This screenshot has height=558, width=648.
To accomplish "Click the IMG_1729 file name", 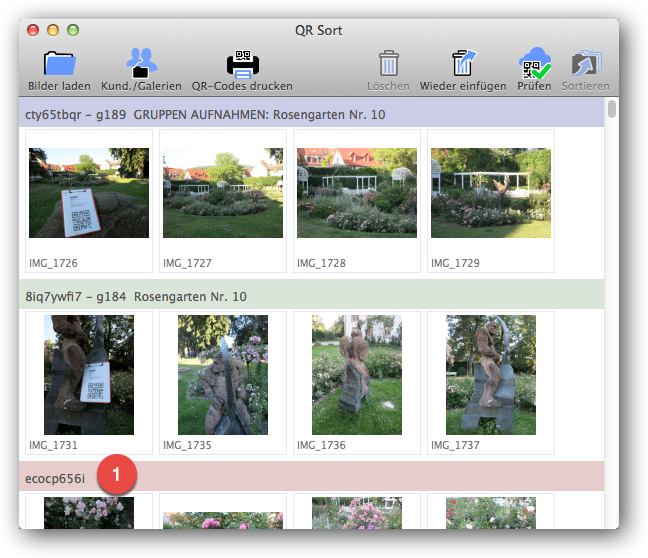I will pos(455,263).
